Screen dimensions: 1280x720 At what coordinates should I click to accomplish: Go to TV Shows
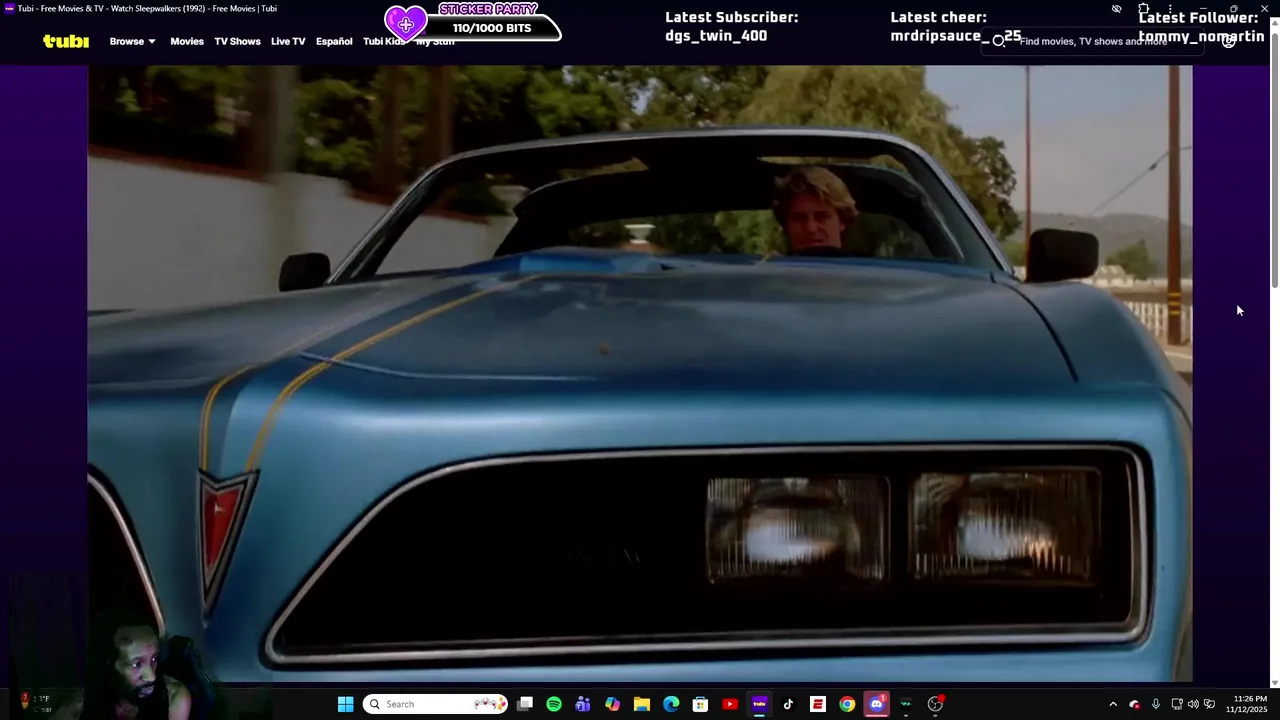(x=237, y=41)
